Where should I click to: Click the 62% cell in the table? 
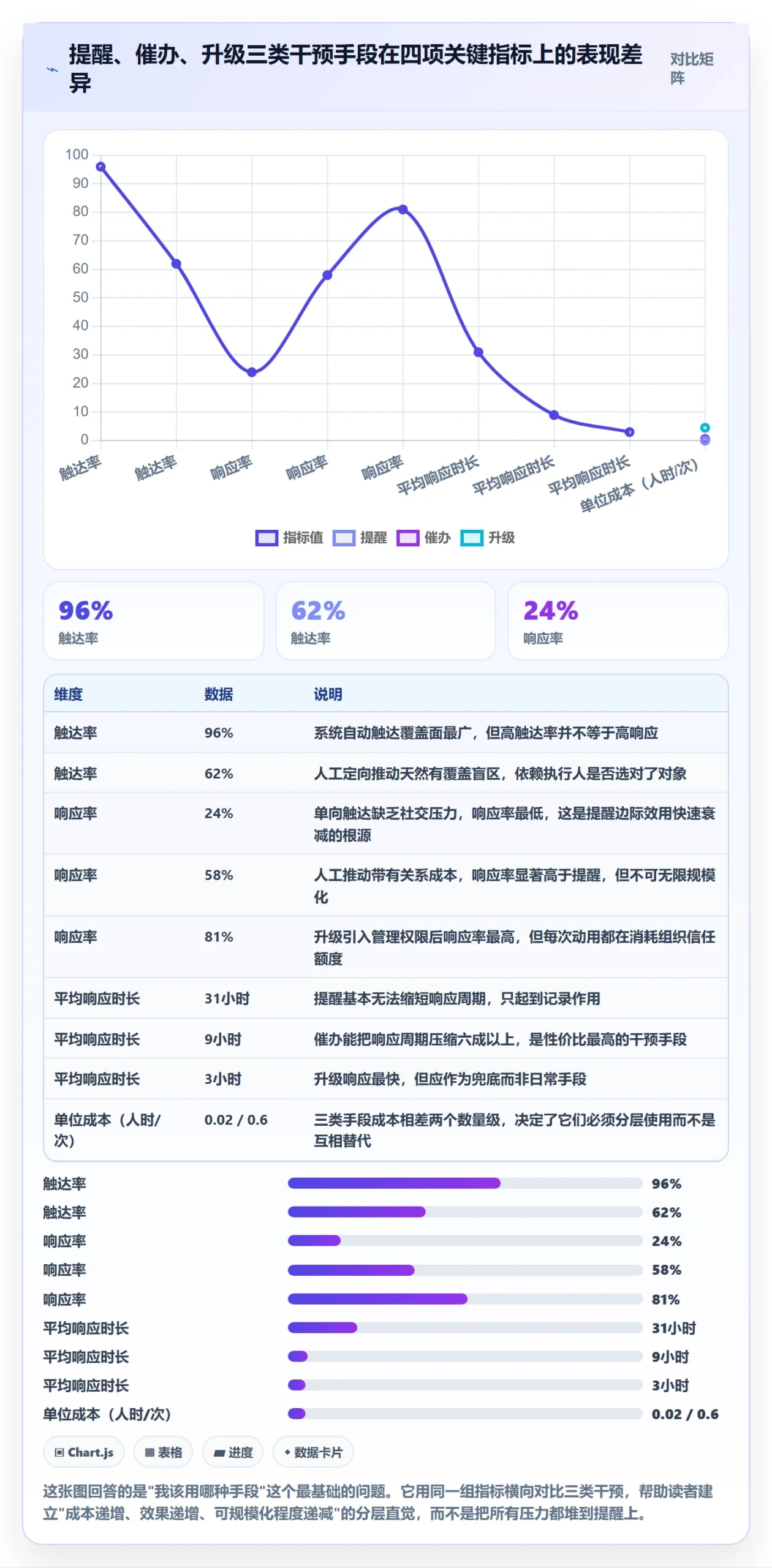(219, 774)
